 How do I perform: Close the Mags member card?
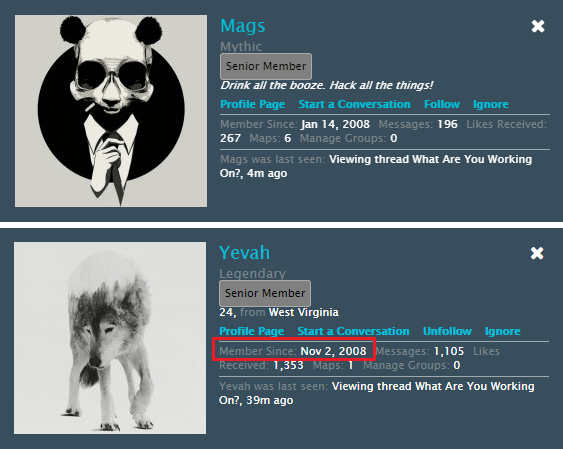click(x=538, y=26)
